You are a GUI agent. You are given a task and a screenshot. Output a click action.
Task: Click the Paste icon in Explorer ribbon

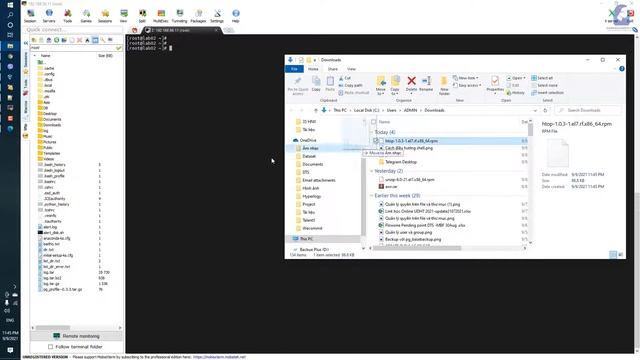pos(330,84)
